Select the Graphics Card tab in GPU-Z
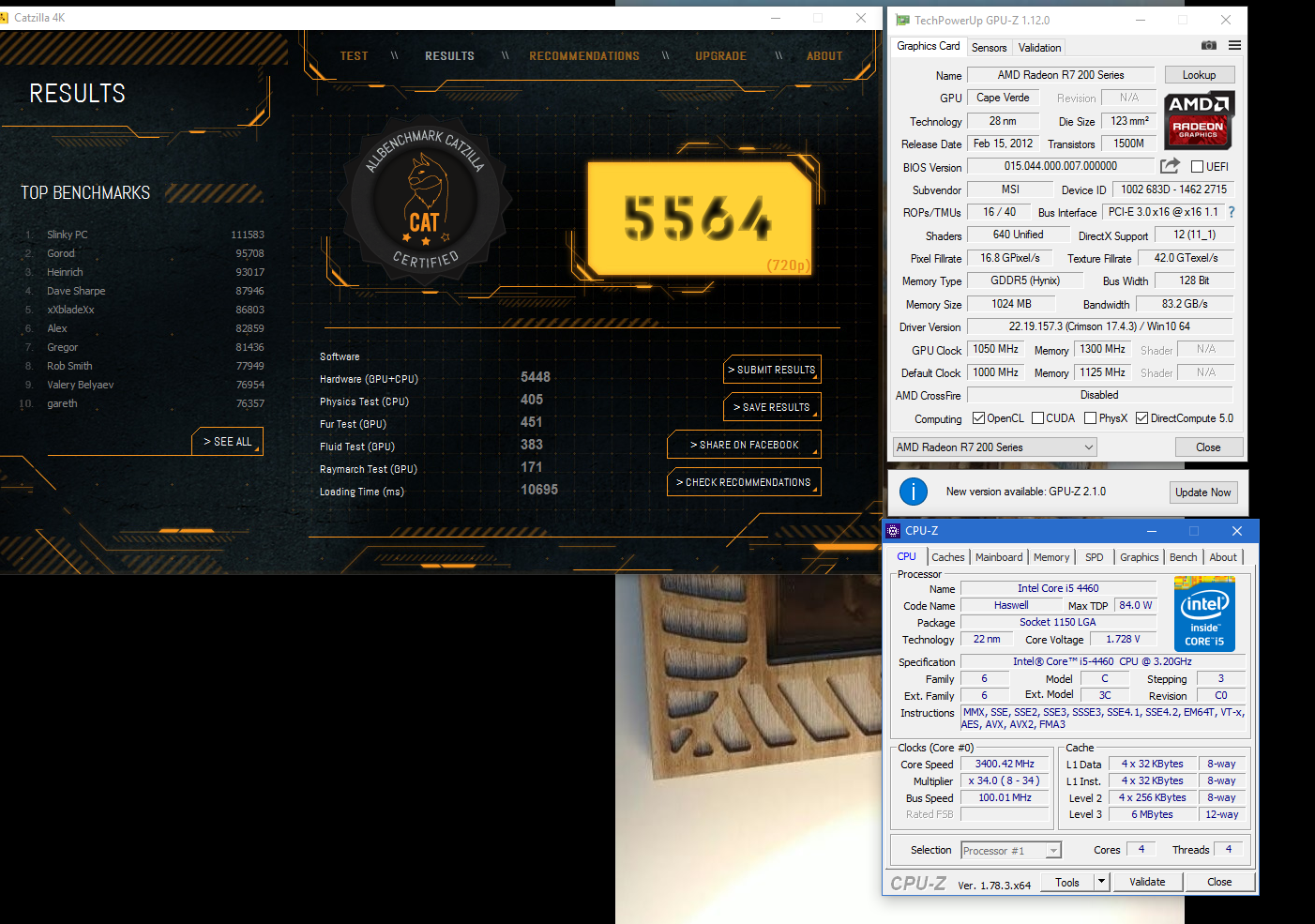1315x924 pixels. click(x=929, y=46)
